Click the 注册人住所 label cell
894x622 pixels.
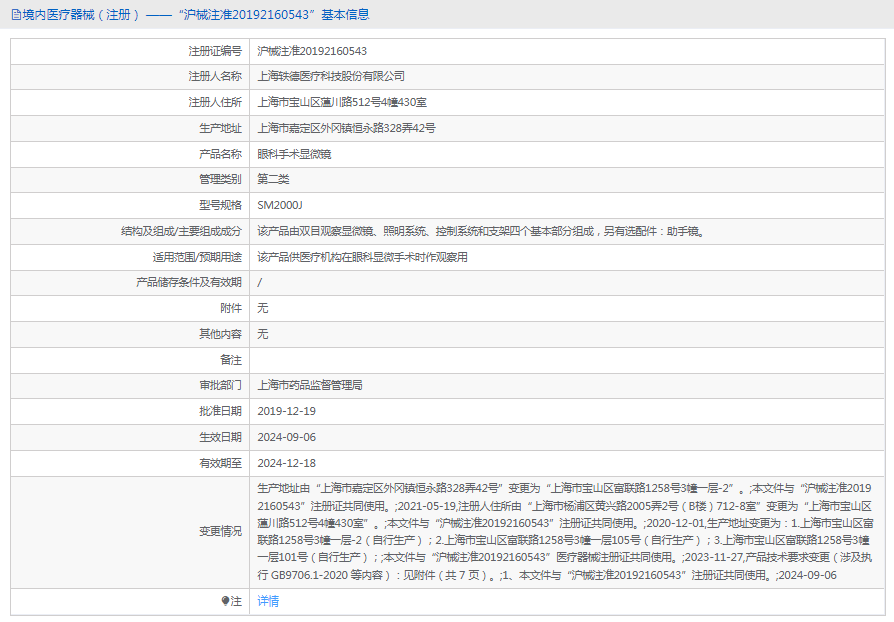pos(130,103)
